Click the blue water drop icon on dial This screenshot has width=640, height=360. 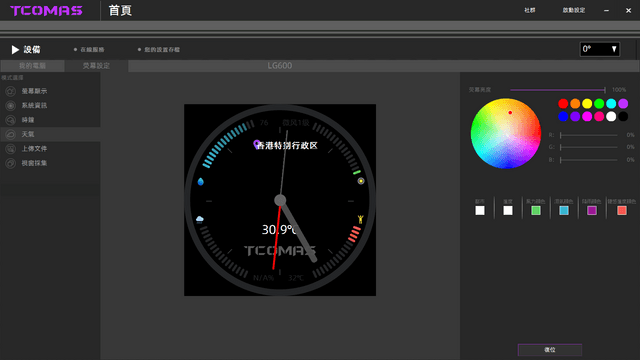tap(200, 181)
